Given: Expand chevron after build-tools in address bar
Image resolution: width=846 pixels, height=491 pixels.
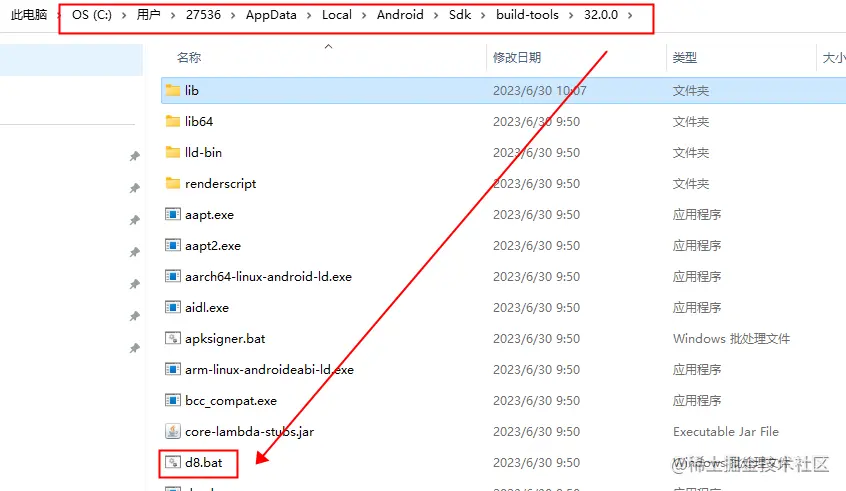Looking at the screenshot, I should tap(571, 15).
